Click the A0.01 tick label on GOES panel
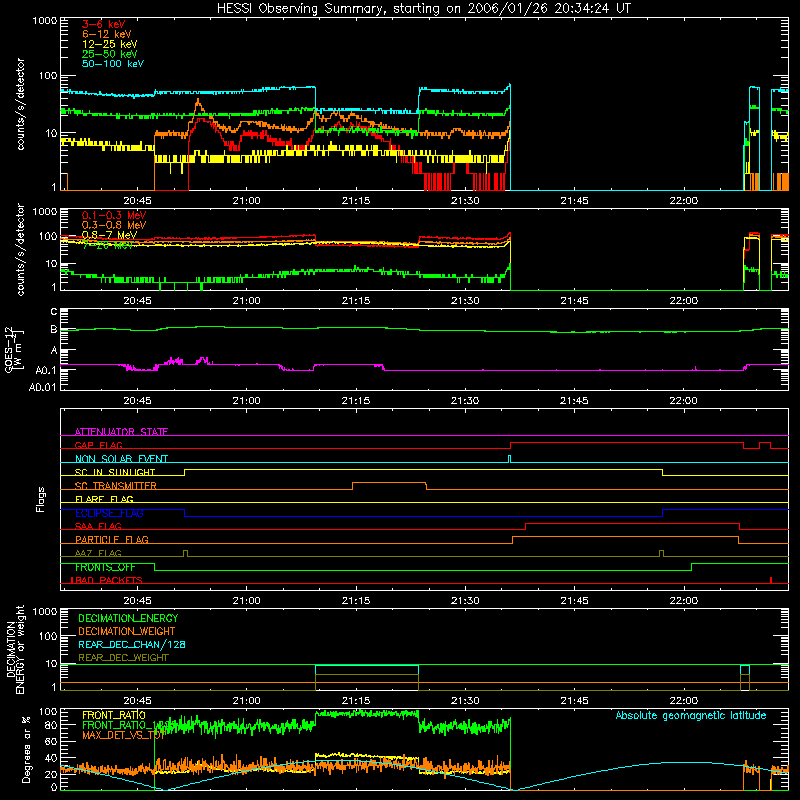Screen dimensions: 800x800 pos(42,388)
